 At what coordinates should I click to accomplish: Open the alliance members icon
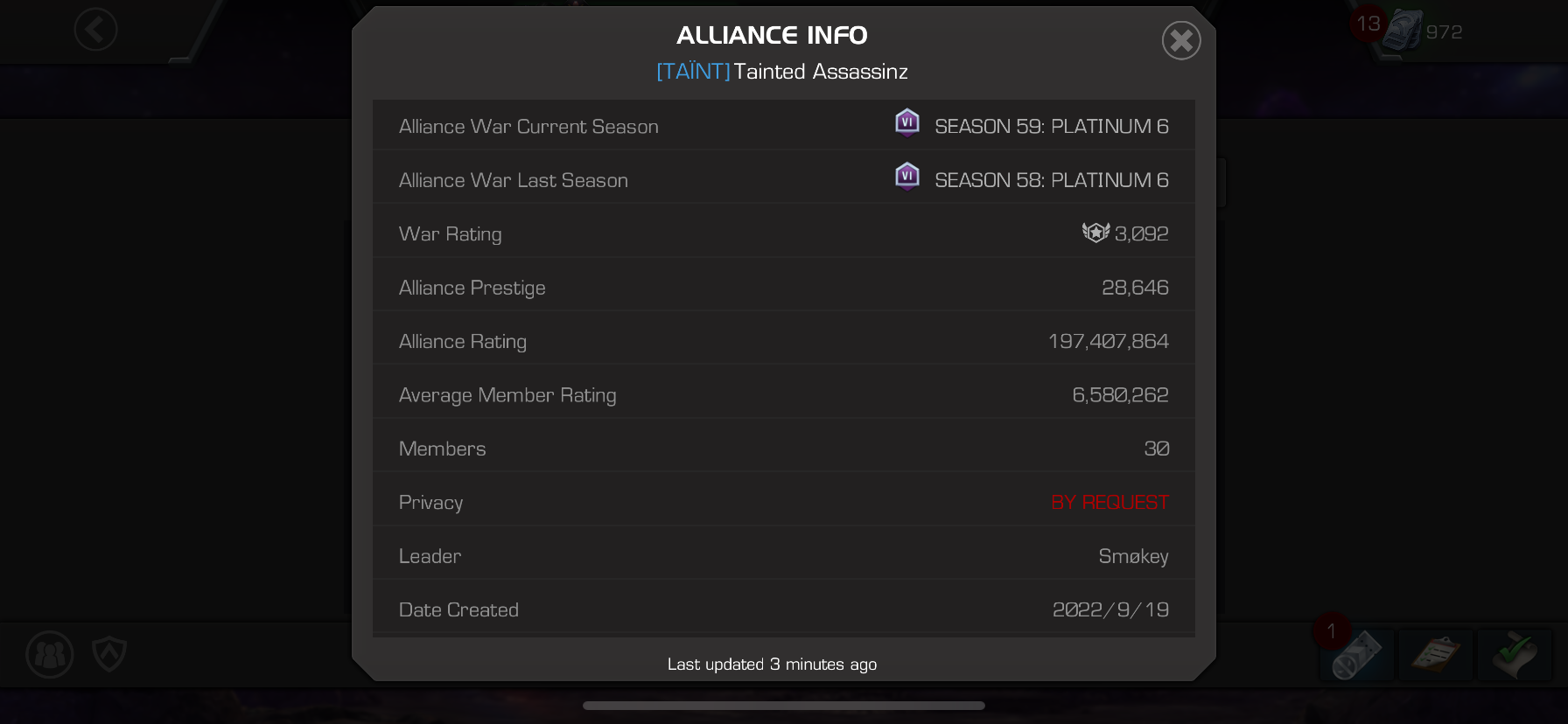point(50,654)
